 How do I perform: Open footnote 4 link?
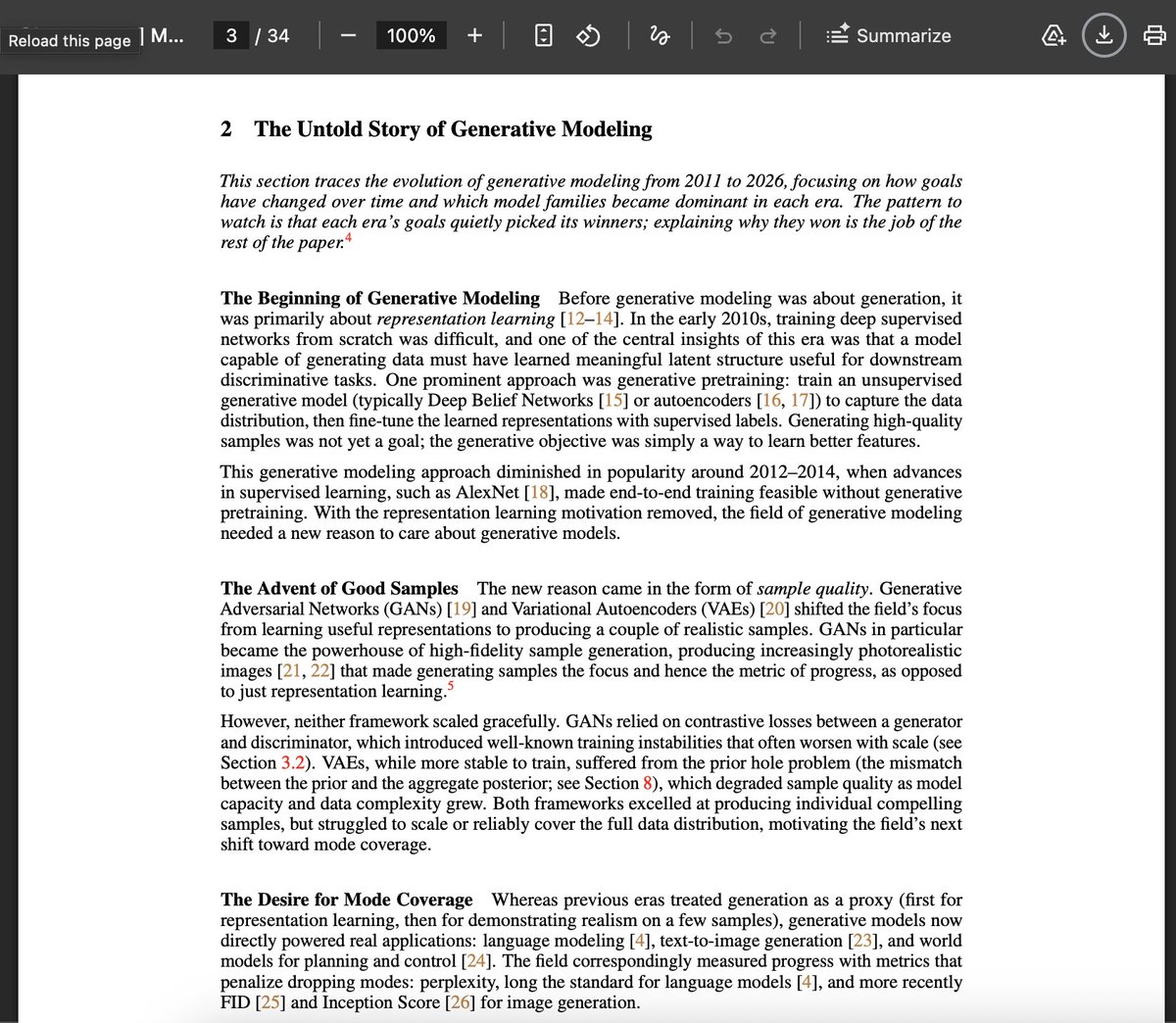click(348, 237)
